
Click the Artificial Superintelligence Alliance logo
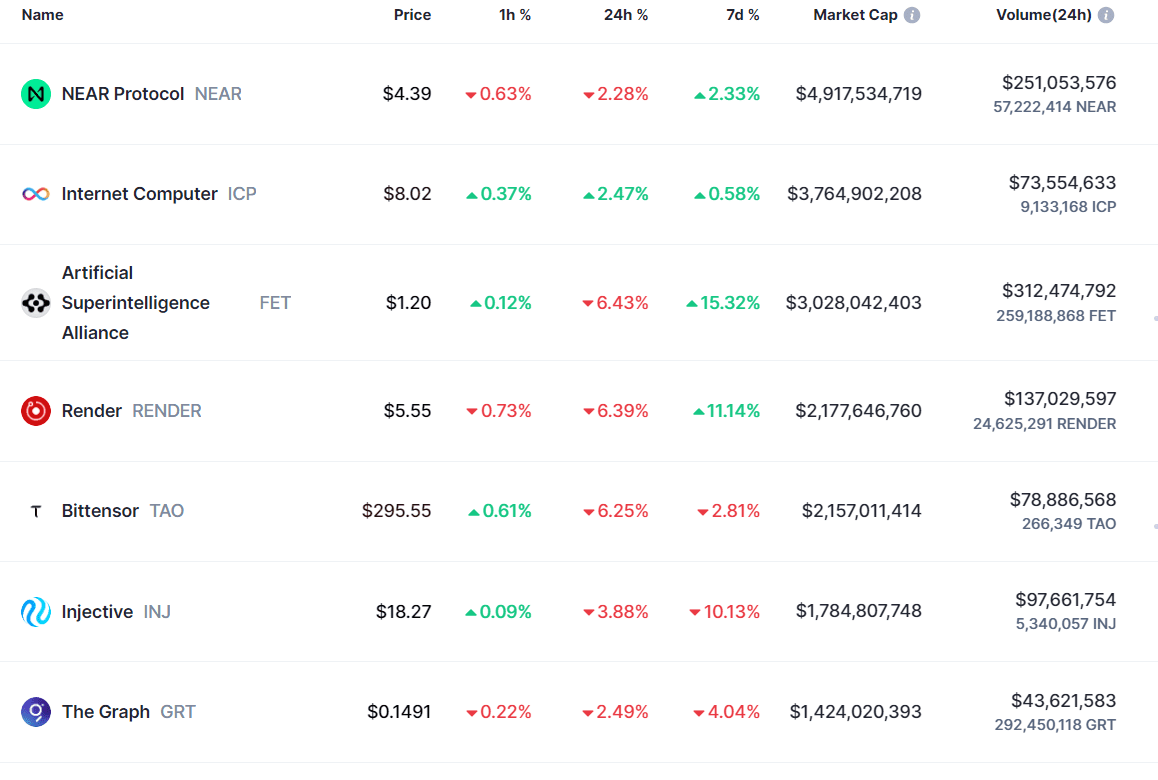(36, 303)
